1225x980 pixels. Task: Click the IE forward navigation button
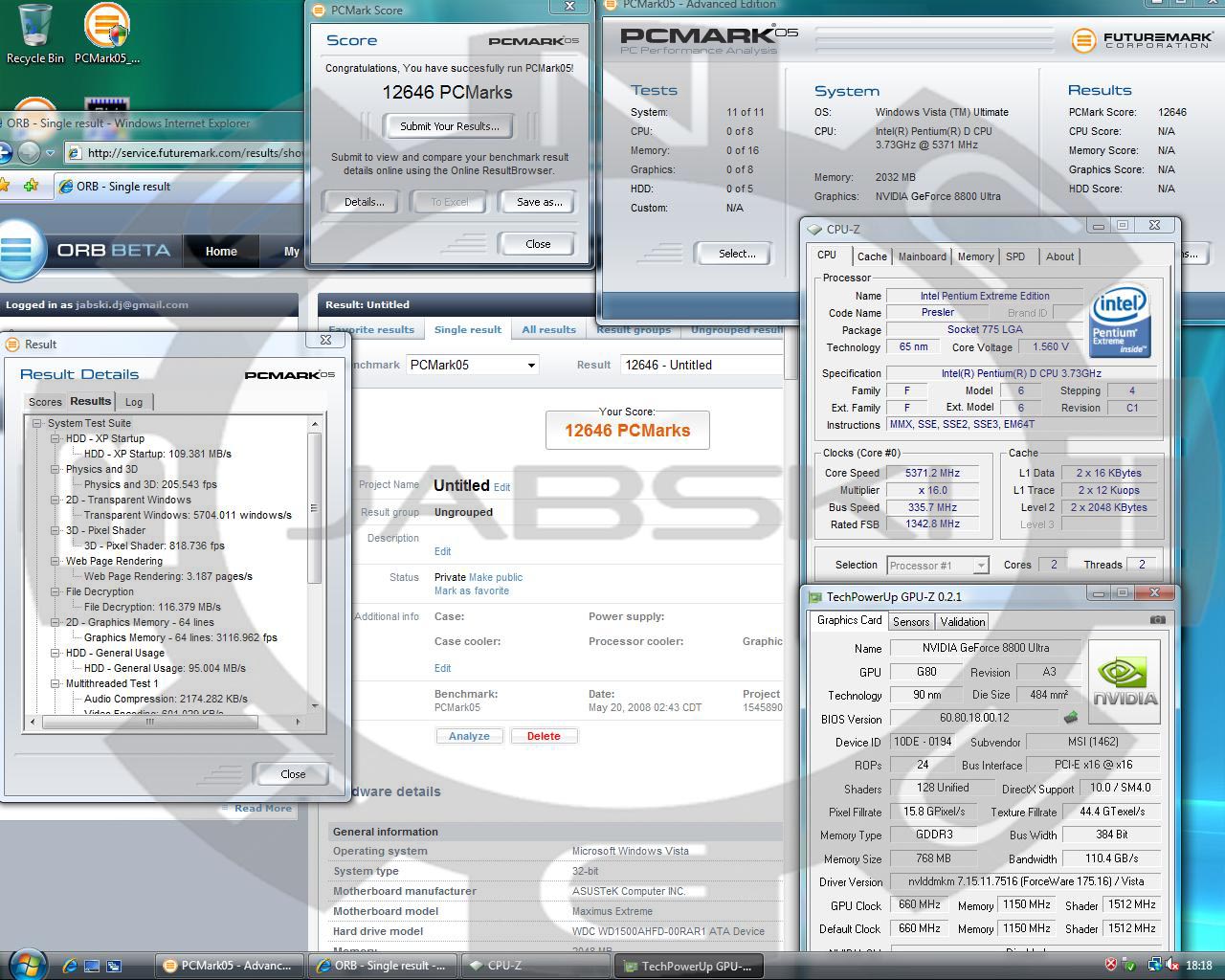click(x=29, y=152)
